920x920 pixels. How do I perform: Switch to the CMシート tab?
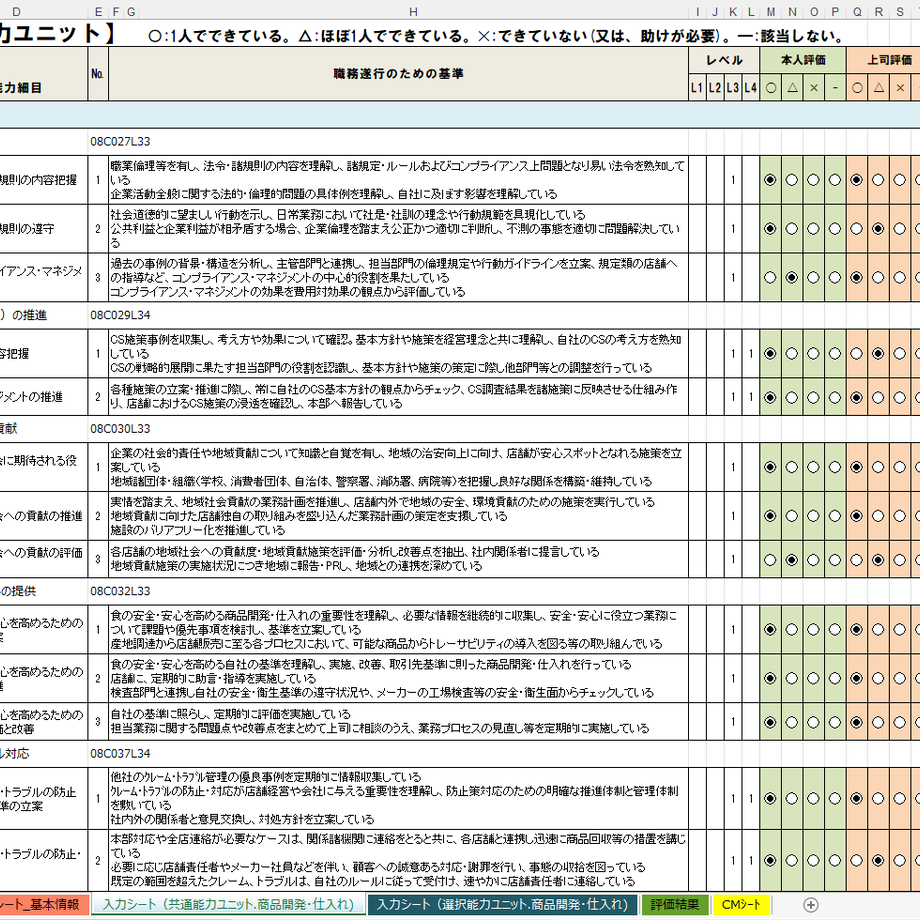[x=740, y=905]
